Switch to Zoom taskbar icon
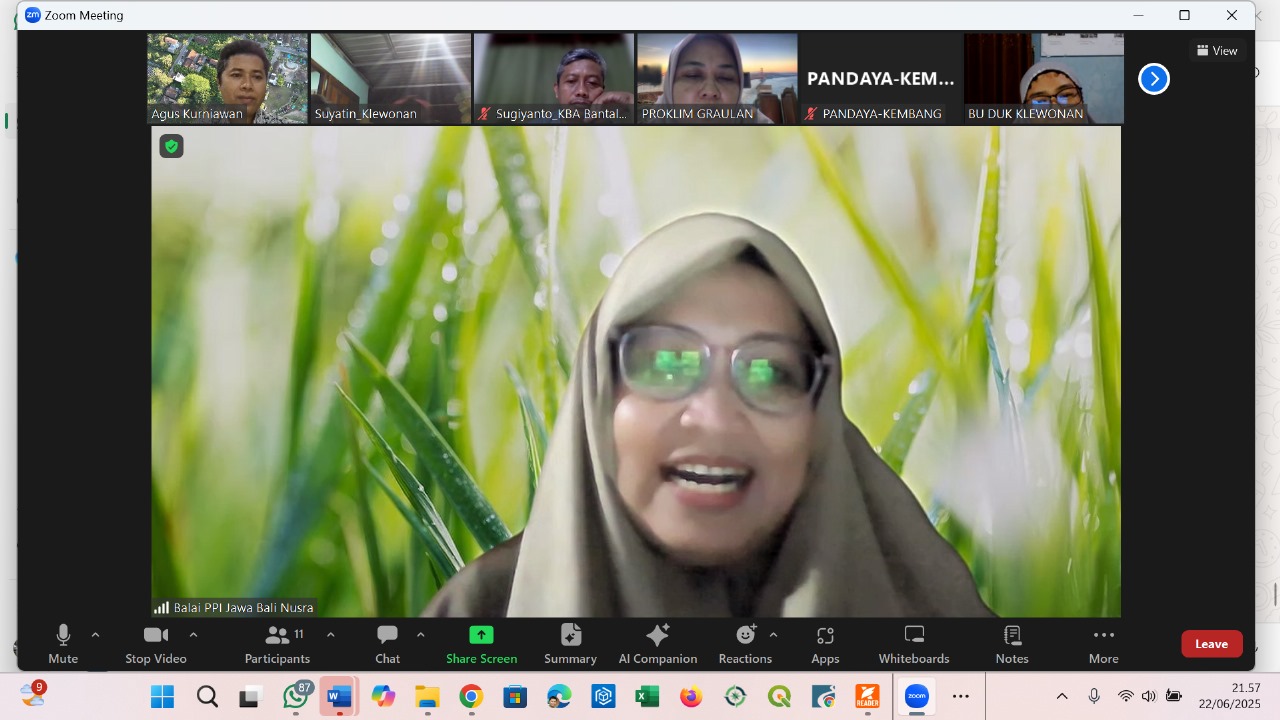Viewport: 1280px width, 720px height. point(917,696)
